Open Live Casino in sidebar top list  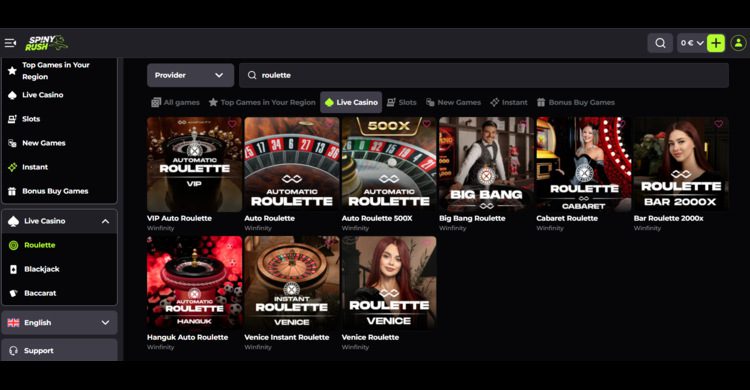(x=59, y=95)
